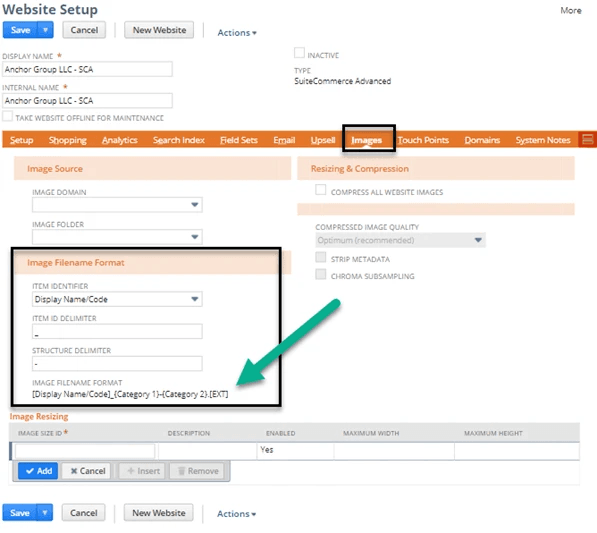This screenshot has width=597, height=533.
Task: Open the Item Identifier dropdown
Action: point(117,299)
